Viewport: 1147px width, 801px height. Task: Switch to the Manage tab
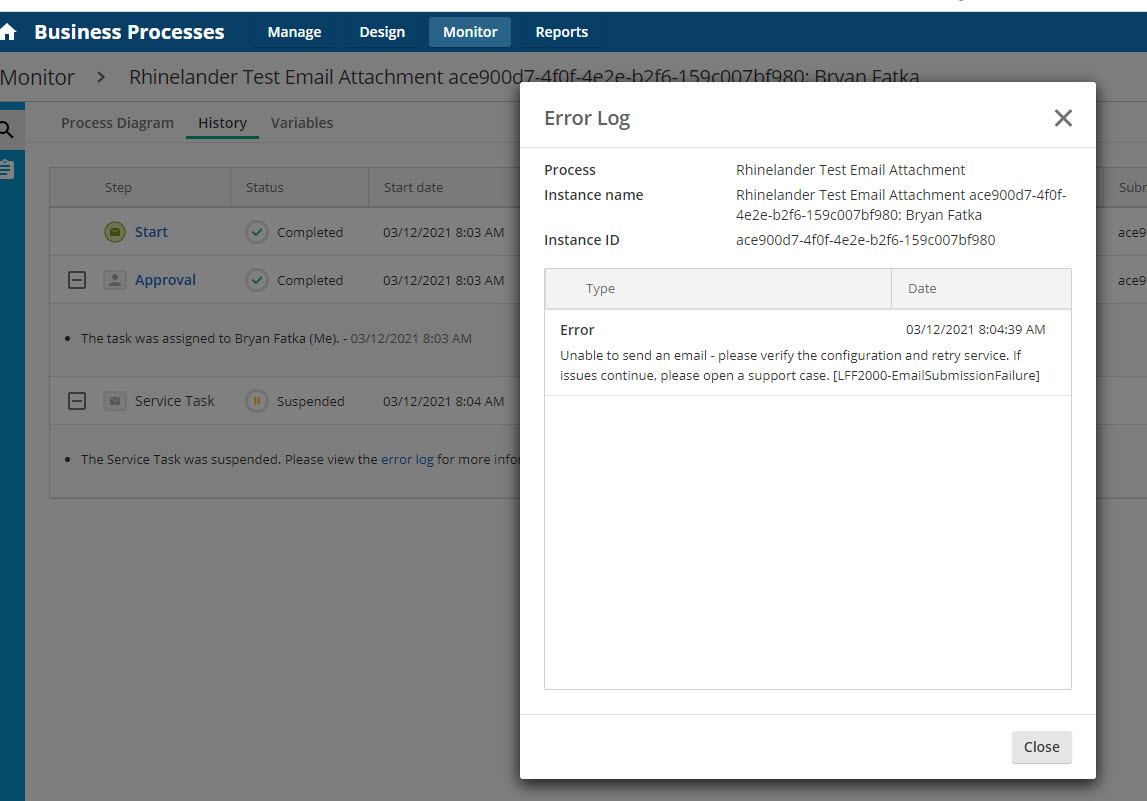(294, 32)
